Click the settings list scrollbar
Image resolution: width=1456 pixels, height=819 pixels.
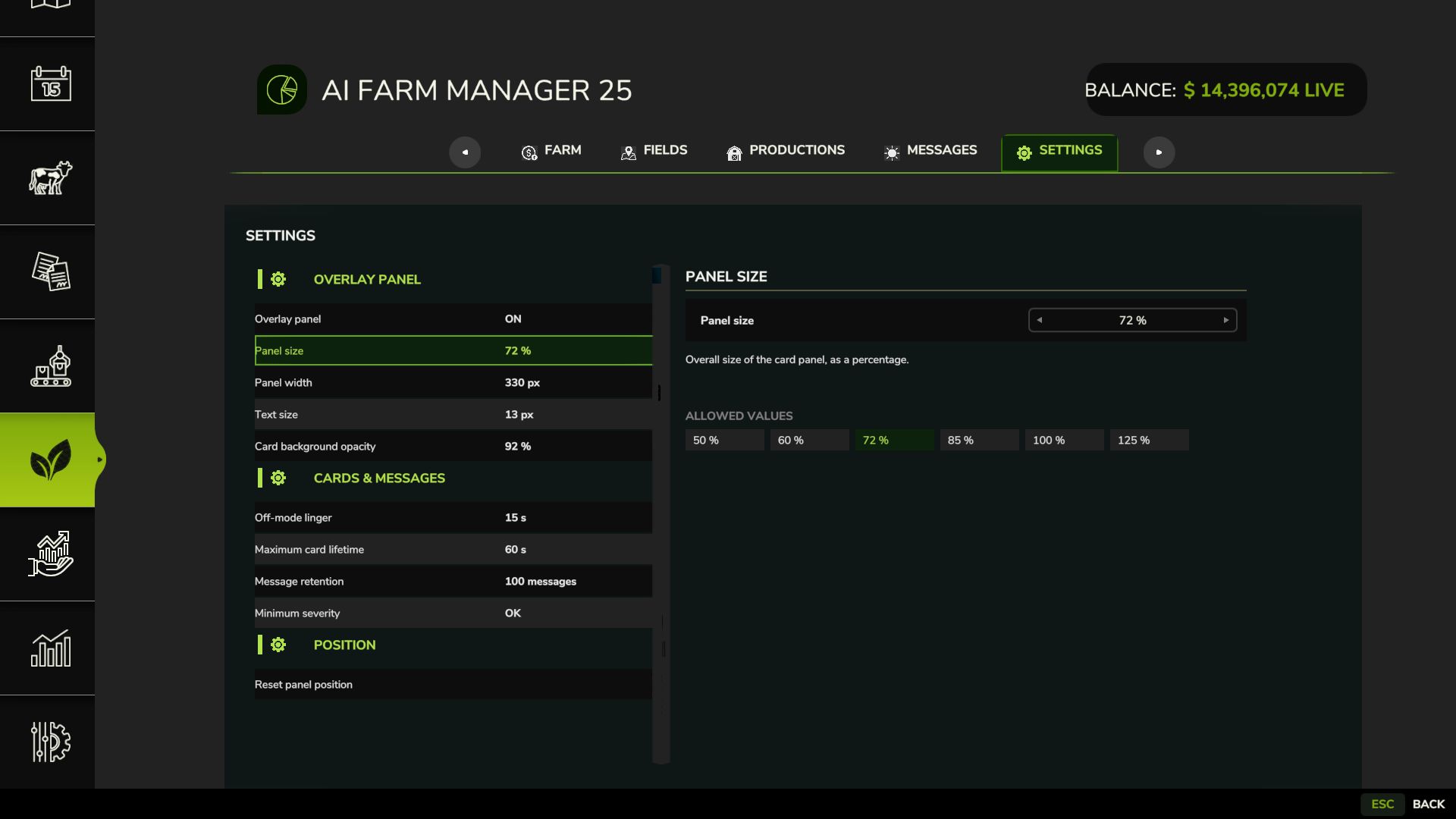click(x=661, y=514)
